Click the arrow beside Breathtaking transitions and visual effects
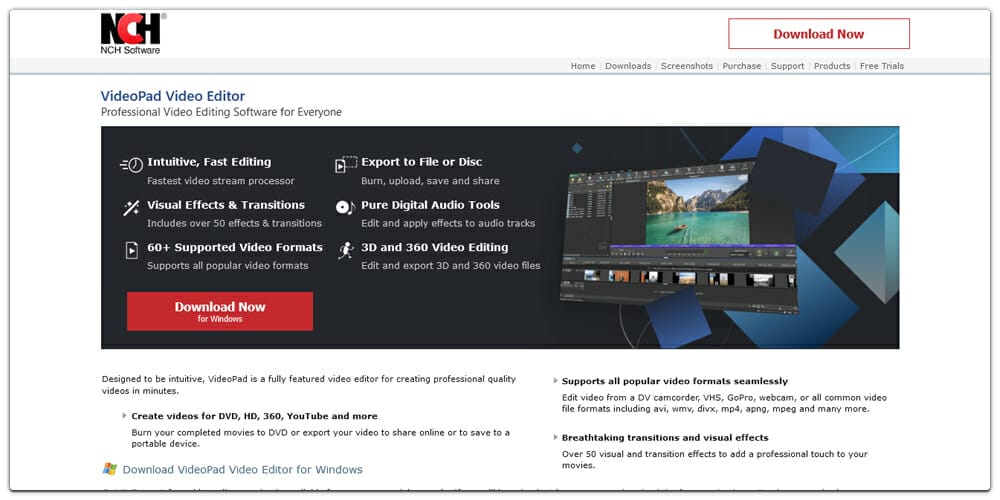The width and height of the screenshot is (1000, 500). pyautogui.click(x=555, y=438)
